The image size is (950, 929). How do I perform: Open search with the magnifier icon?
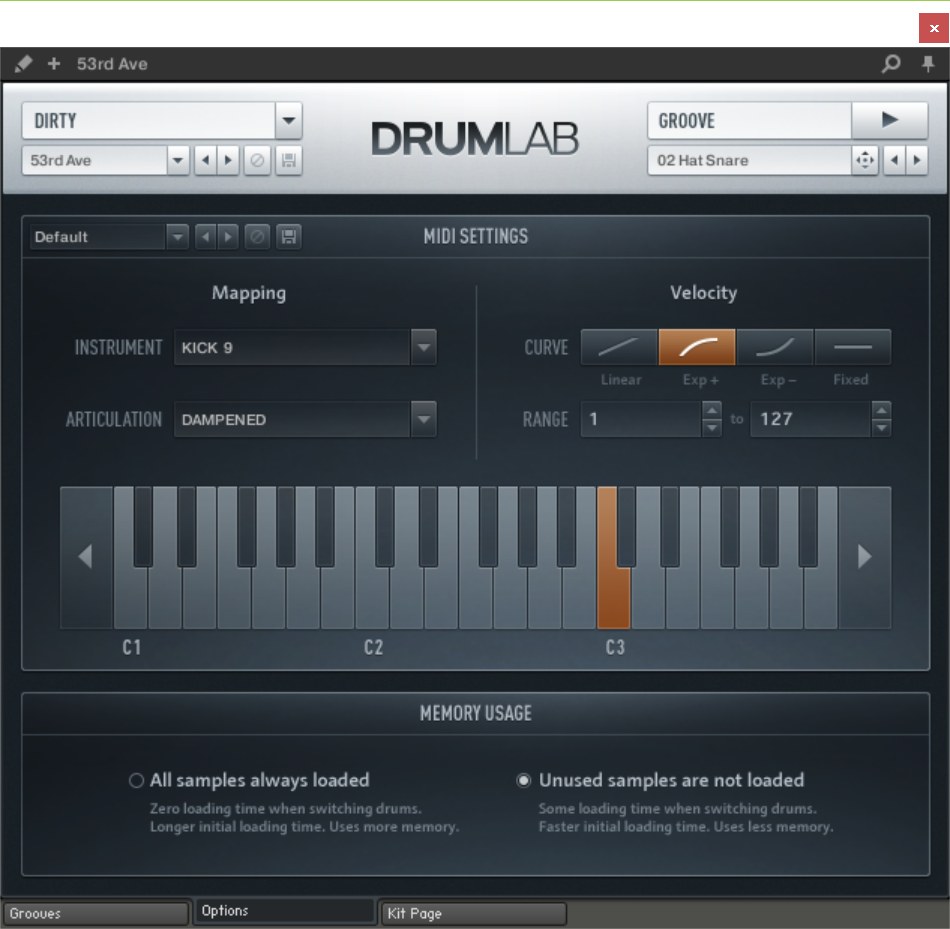pyautogui.click(x=890, y=64)
